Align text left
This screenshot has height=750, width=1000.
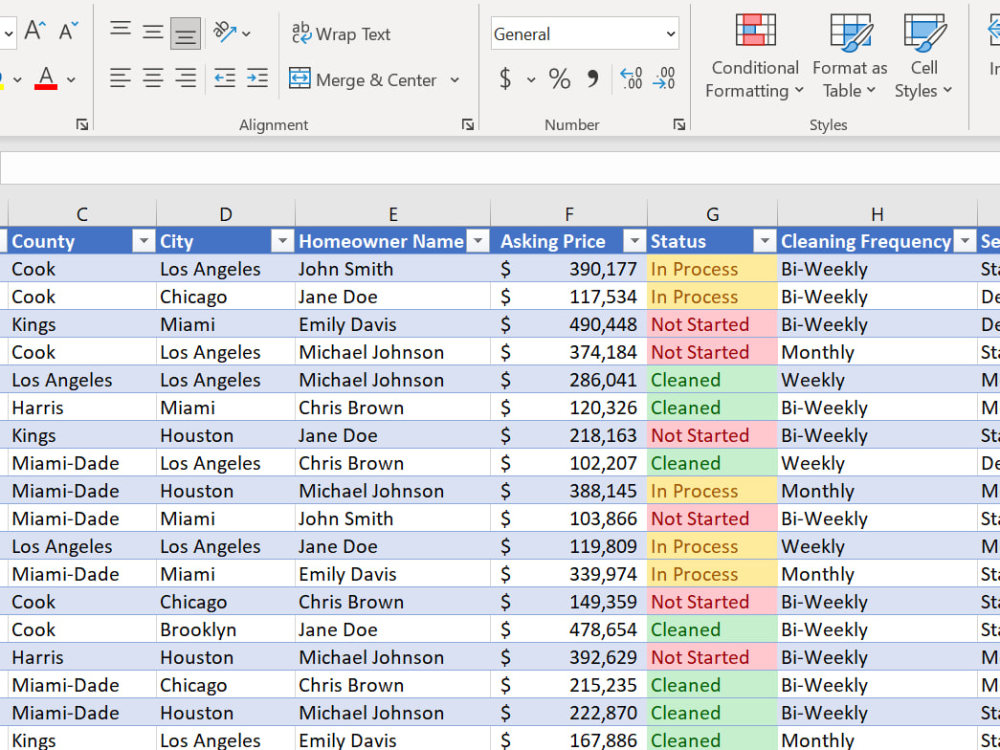pyautogui.click(x=120, y=78)
